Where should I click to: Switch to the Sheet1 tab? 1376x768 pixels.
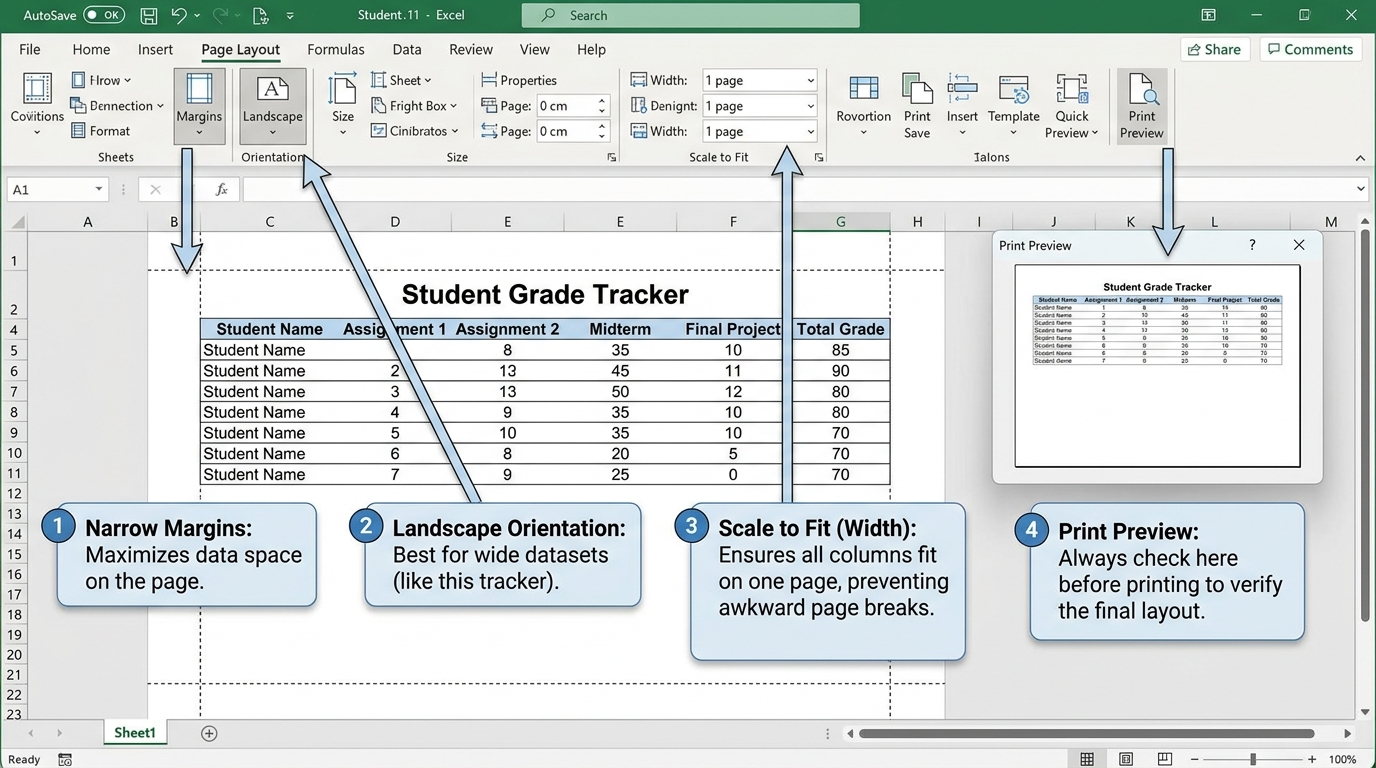(135, 733)
